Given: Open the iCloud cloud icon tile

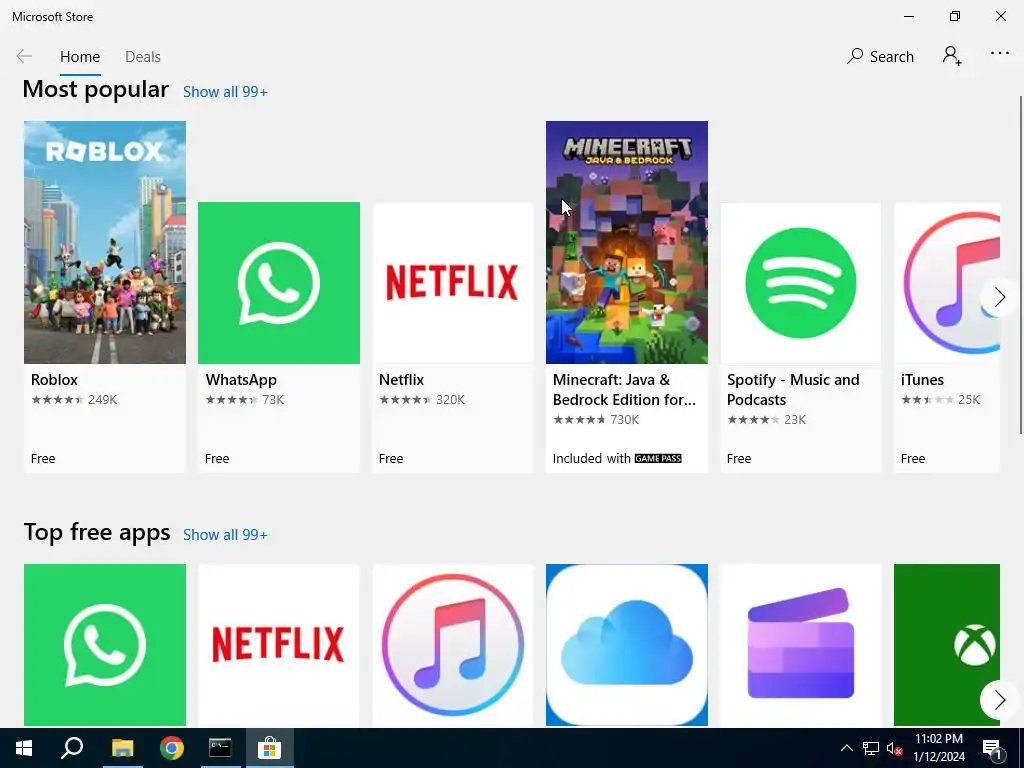Looking at the screenshot, I should click(627, 645).
